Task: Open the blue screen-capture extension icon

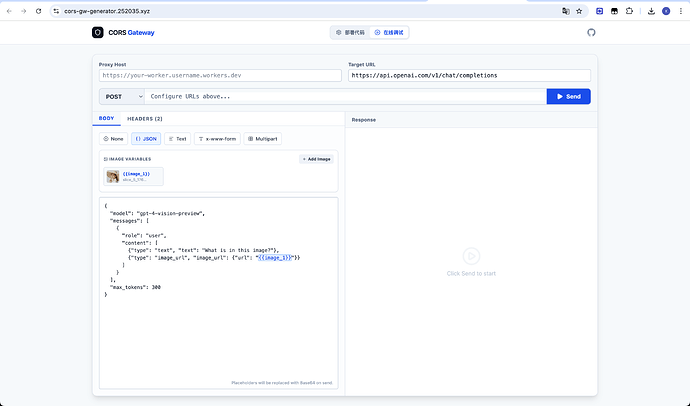Action: (x=599, y=11)
